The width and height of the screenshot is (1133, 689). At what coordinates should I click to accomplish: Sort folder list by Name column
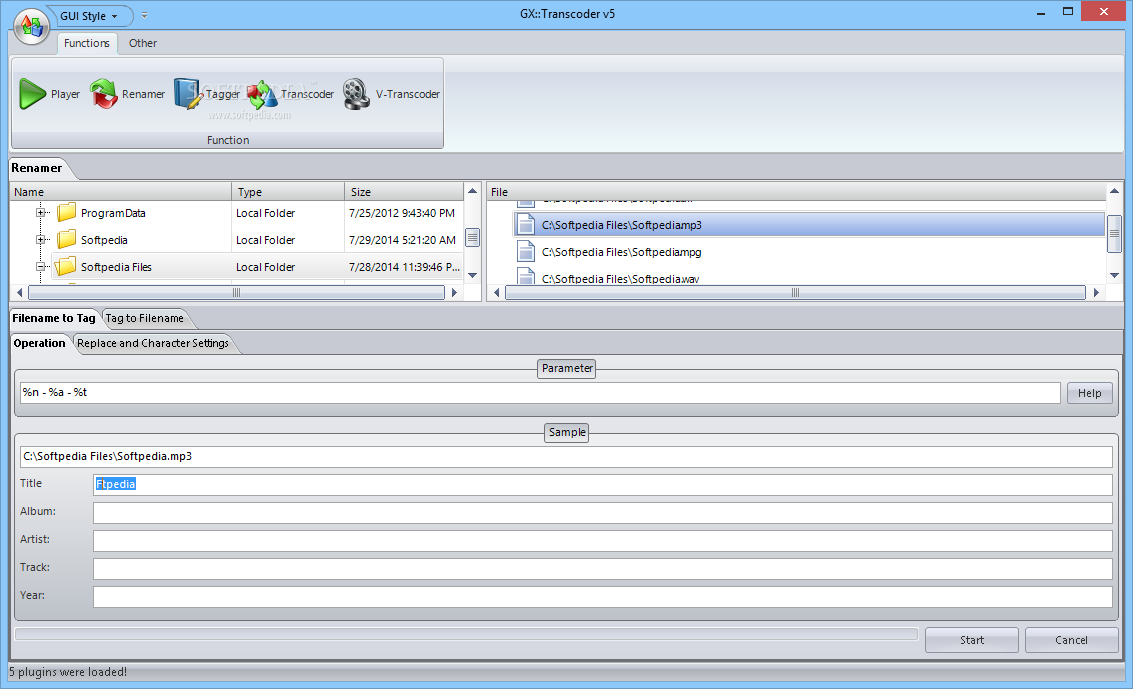click(121, 192)
